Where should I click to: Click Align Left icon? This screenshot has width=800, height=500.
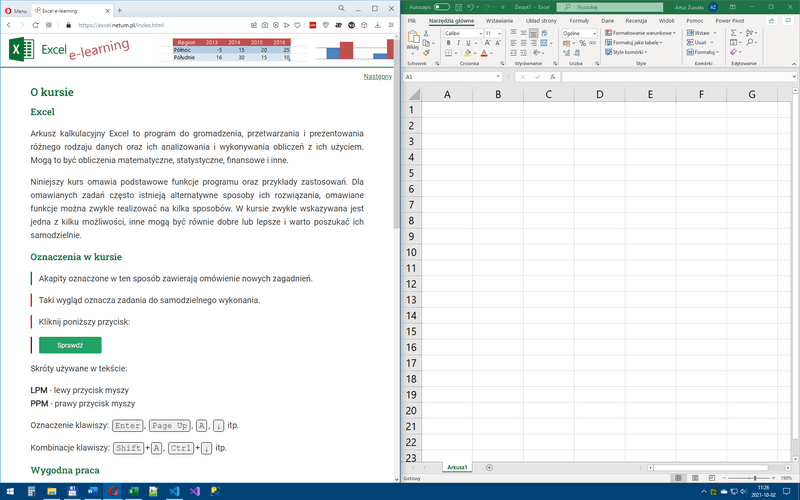513,43
